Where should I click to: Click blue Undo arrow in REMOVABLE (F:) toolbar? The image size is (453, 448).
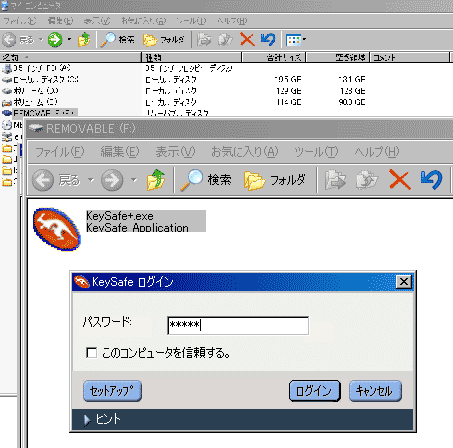click(x=431, y=180)
